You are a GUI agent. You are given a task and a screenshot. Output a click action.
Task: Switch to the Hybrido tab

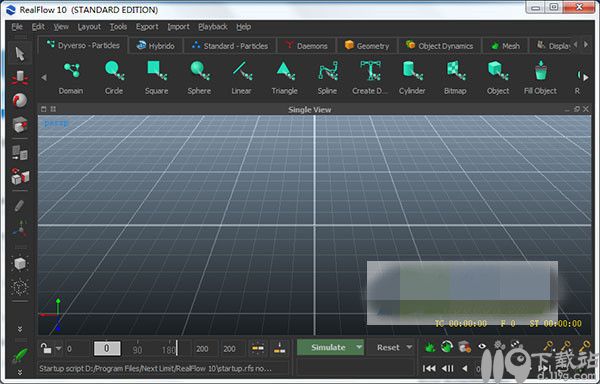tap(156, 46)
